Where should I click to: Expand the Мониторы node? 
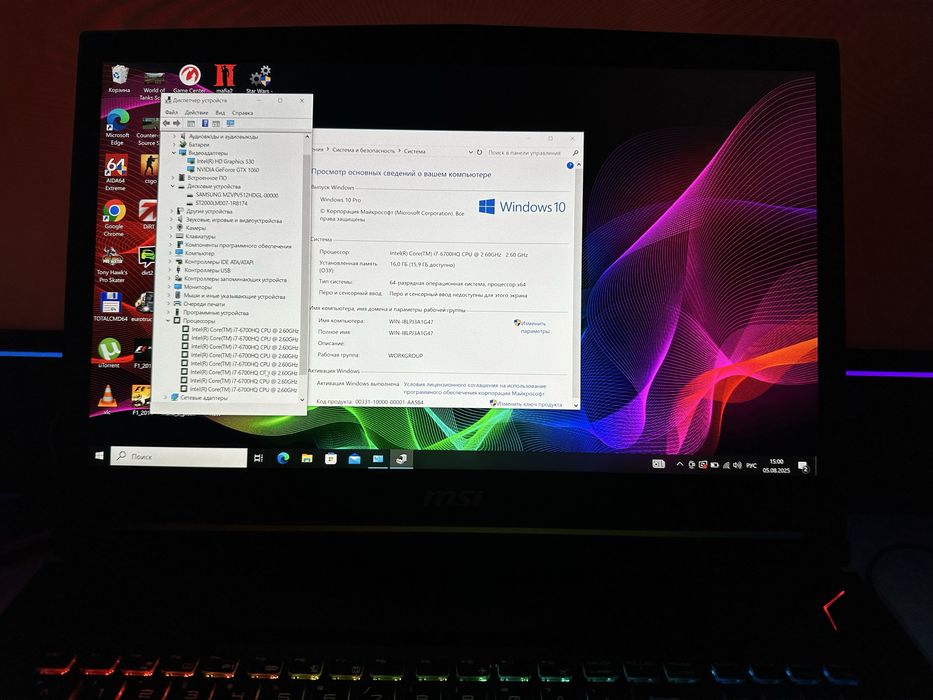170,287
